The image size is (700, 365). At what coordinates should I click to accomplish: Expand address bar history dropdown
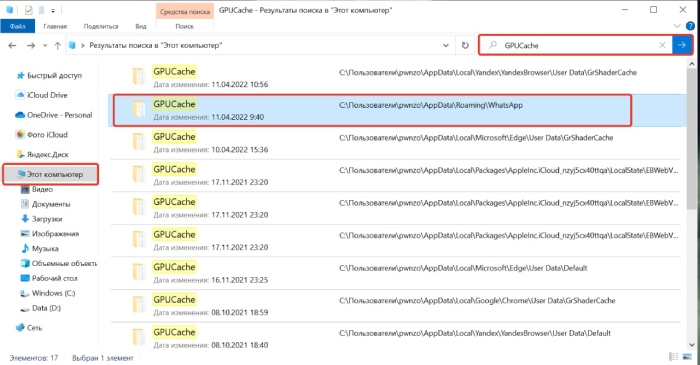446,45
